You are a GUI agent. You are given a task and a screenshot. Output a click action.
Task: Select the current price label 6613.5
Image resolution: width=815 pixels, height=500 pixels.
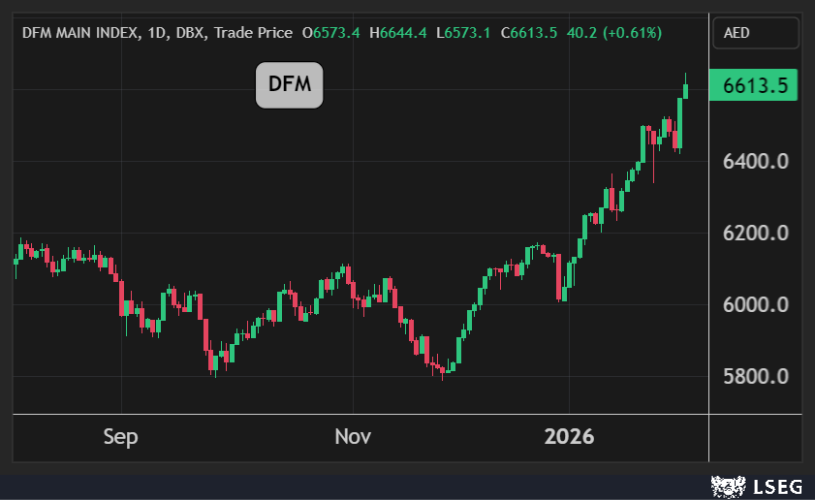pos(755,87)
